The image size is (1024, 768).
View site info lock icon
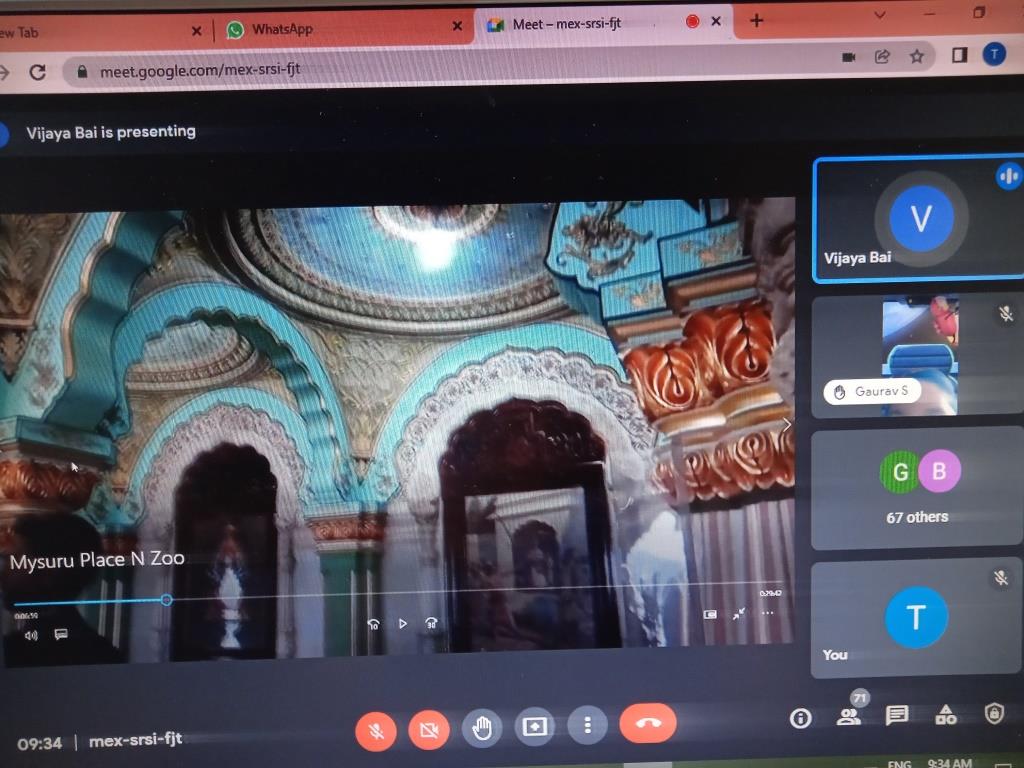click(x=82, y=71)
